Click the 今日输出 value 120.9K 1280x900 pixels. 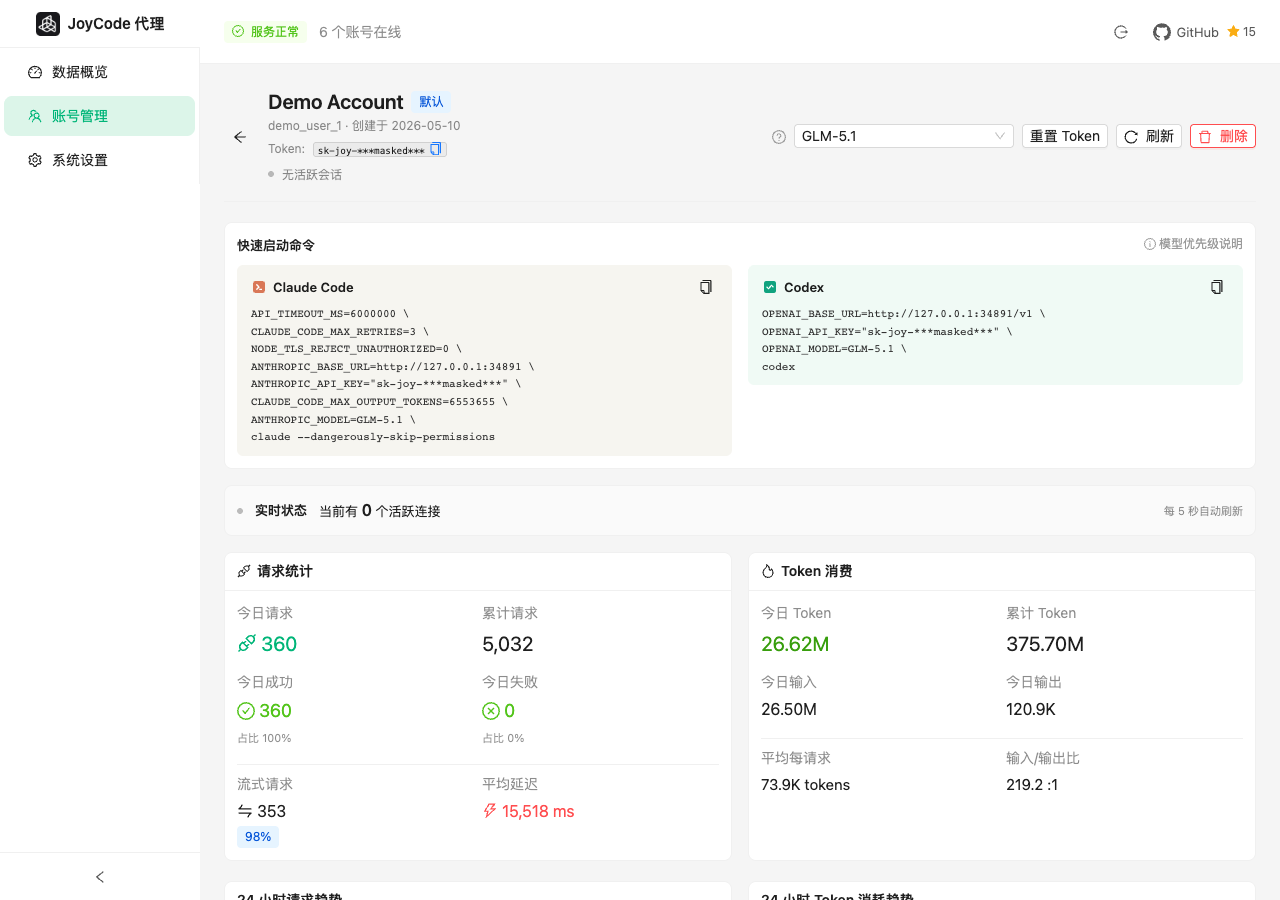pyautogui.click(x=1031, y=710)
